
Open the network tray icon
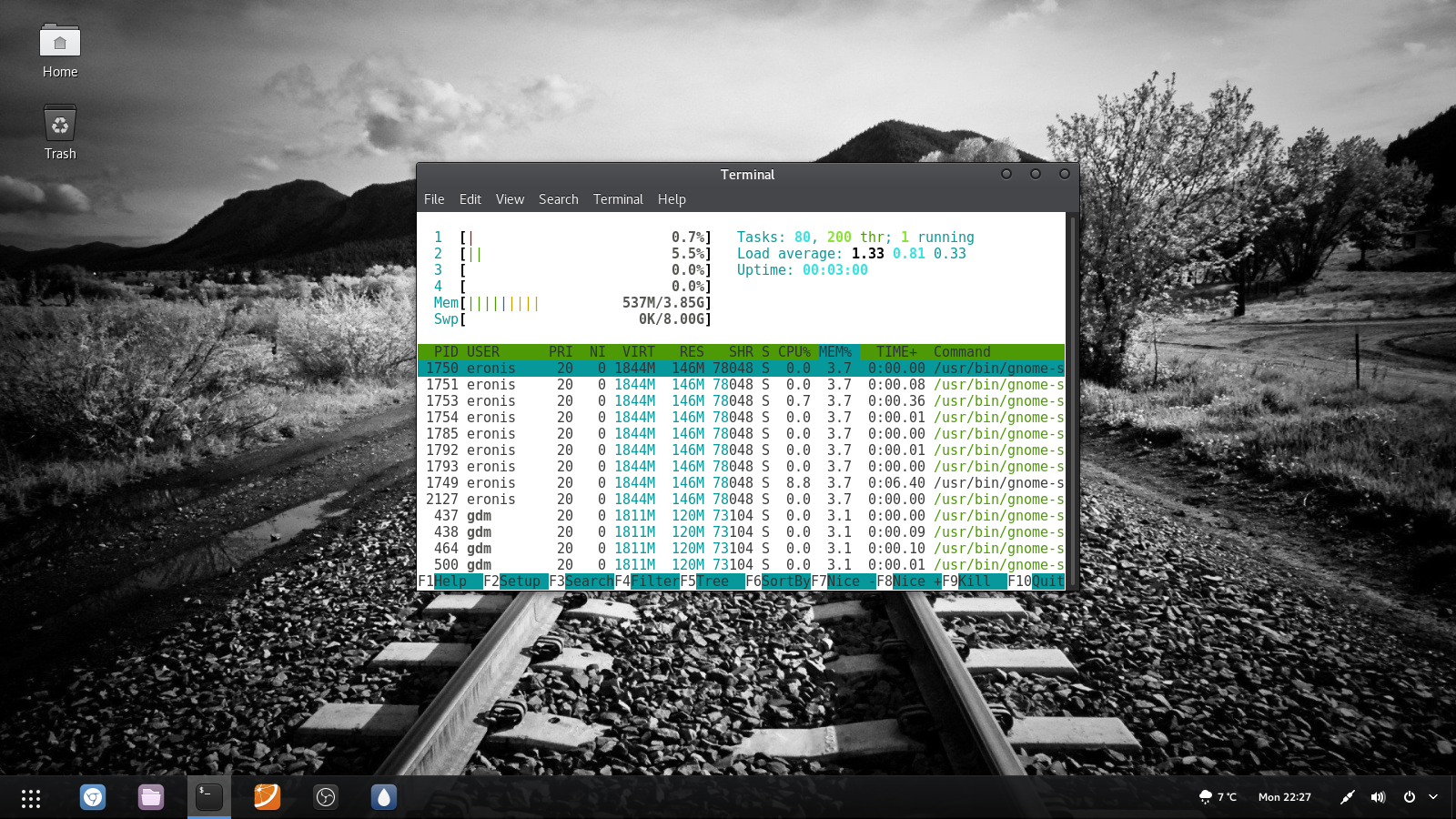[1348, 797]
